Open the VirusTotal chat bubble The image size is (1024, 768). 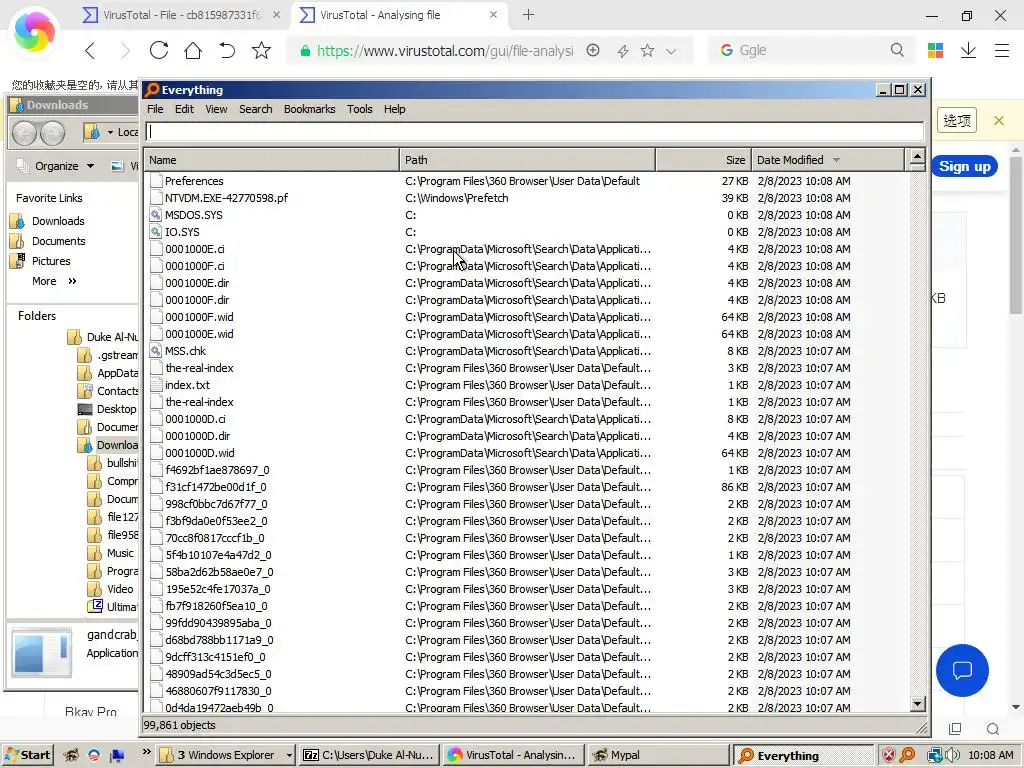962,670
